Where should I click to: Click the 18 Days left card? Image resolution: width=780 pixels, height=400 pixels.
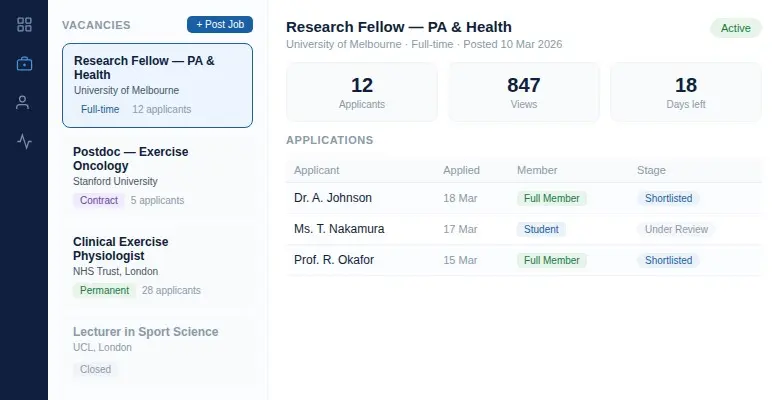tap(685, 92)
